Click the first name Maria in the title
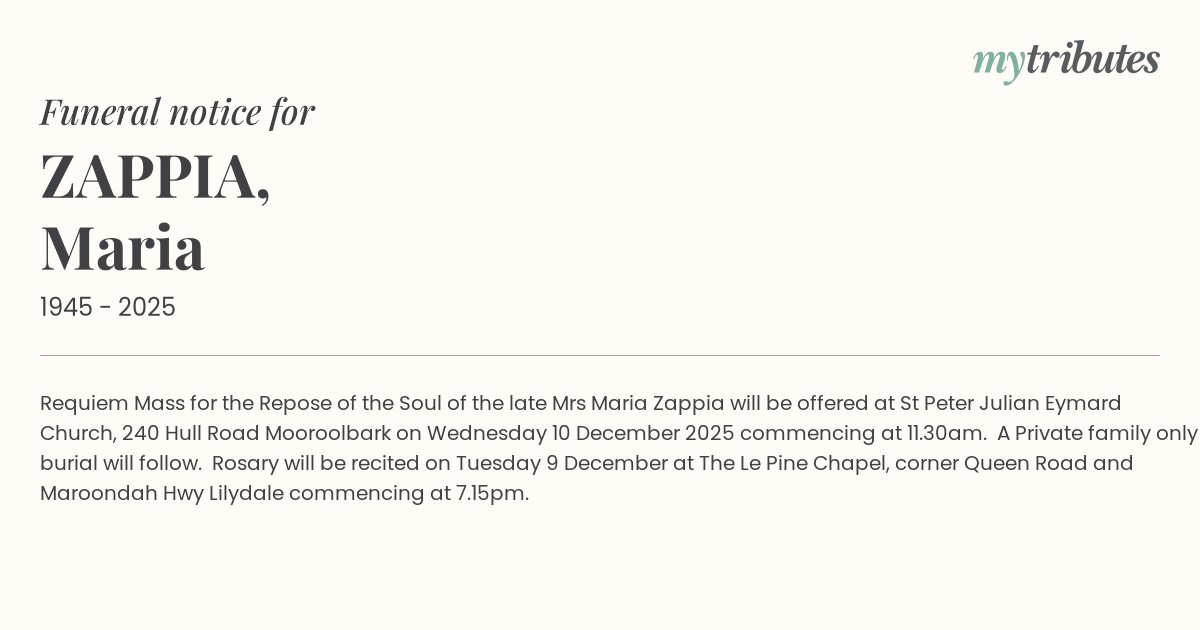Screen dimensions: 1200x630 122,248
